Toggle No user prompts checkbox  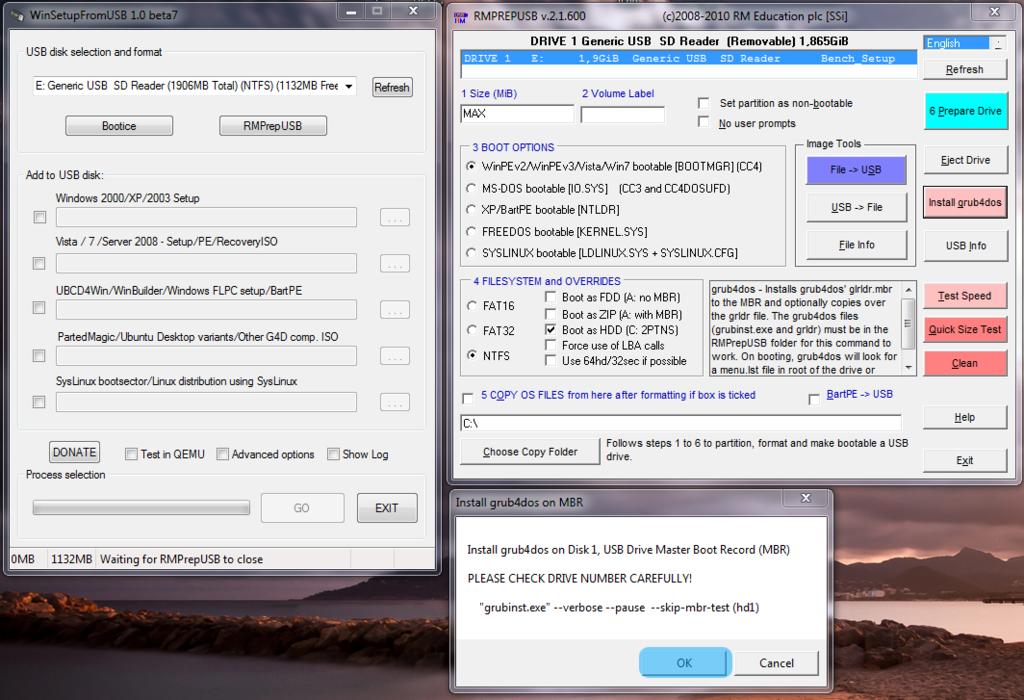[703, 122]
